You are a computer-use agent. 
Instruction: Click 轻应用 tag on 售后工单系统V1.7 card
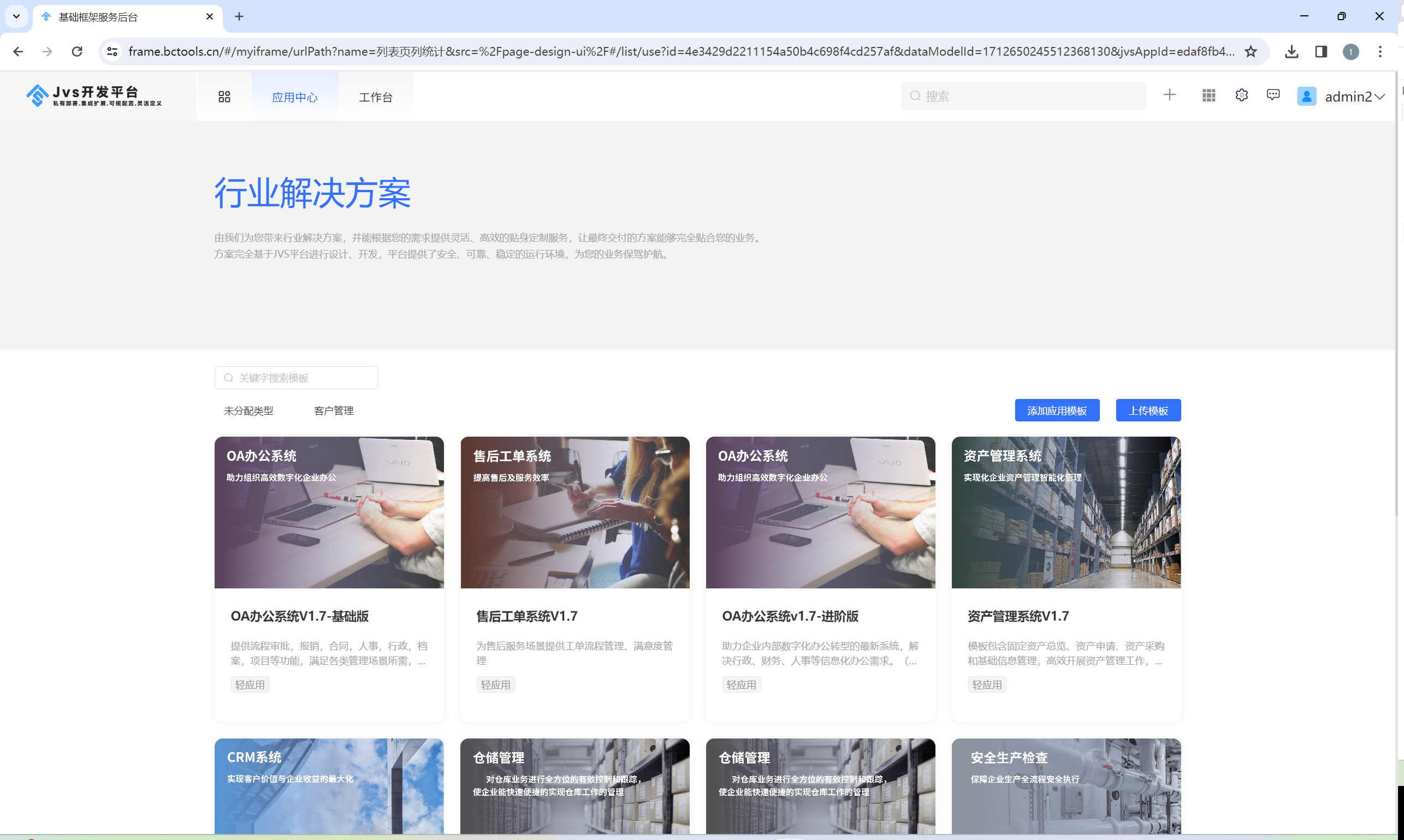tap(495, 685)
